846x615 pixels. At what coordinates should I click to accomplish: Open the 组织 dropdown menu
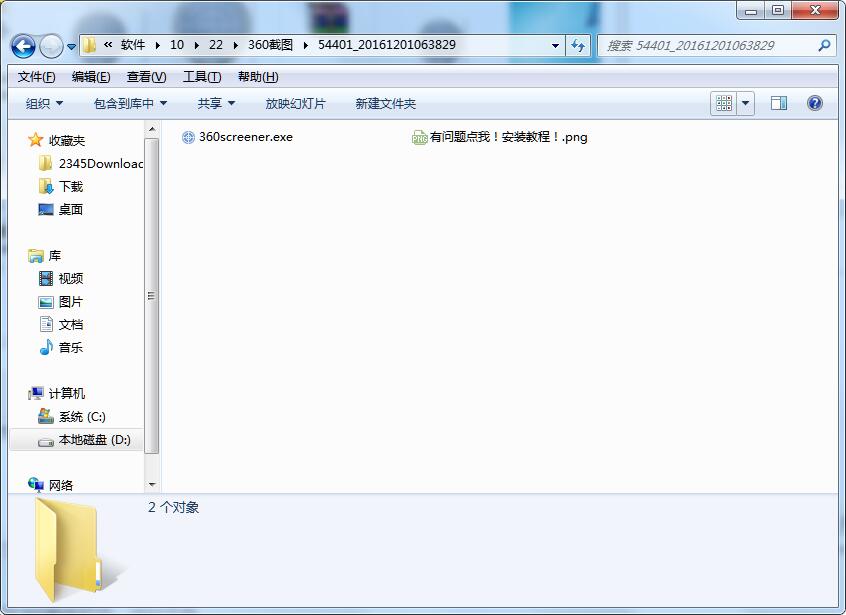44,103
